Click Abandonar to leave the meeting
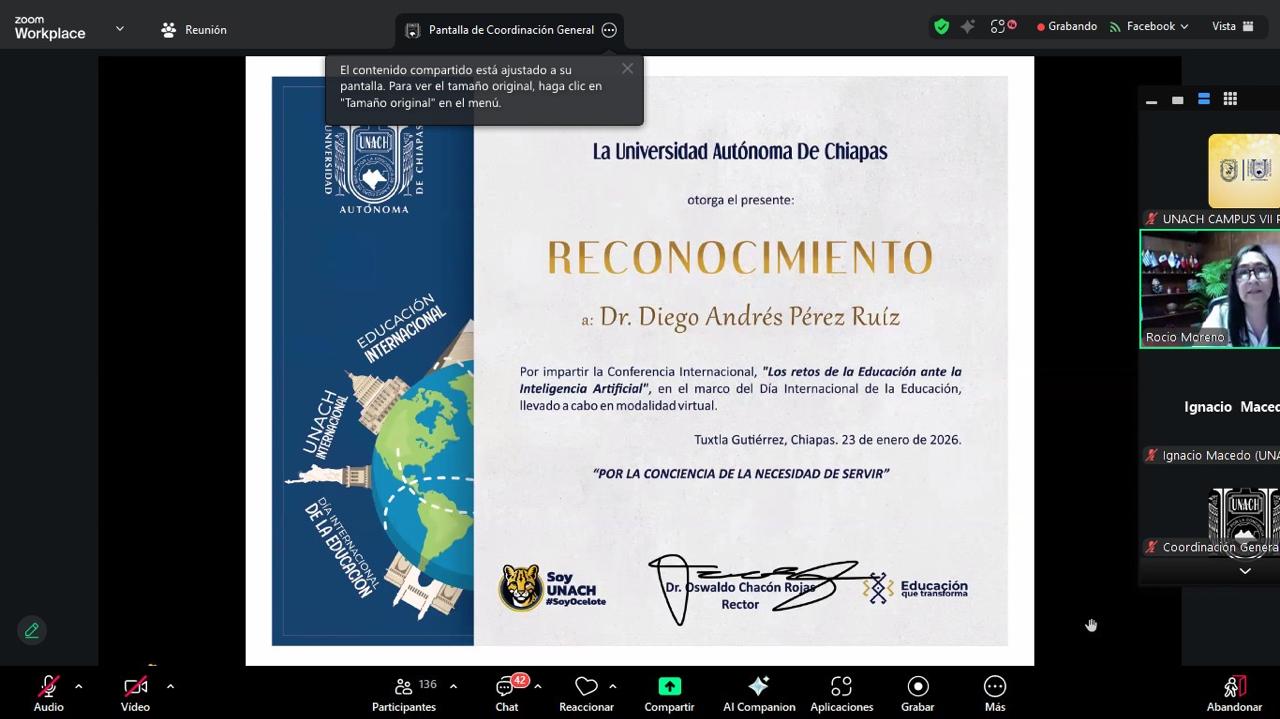The height and width of the screenshot is (719, 1280). (x=1234, y=688)
